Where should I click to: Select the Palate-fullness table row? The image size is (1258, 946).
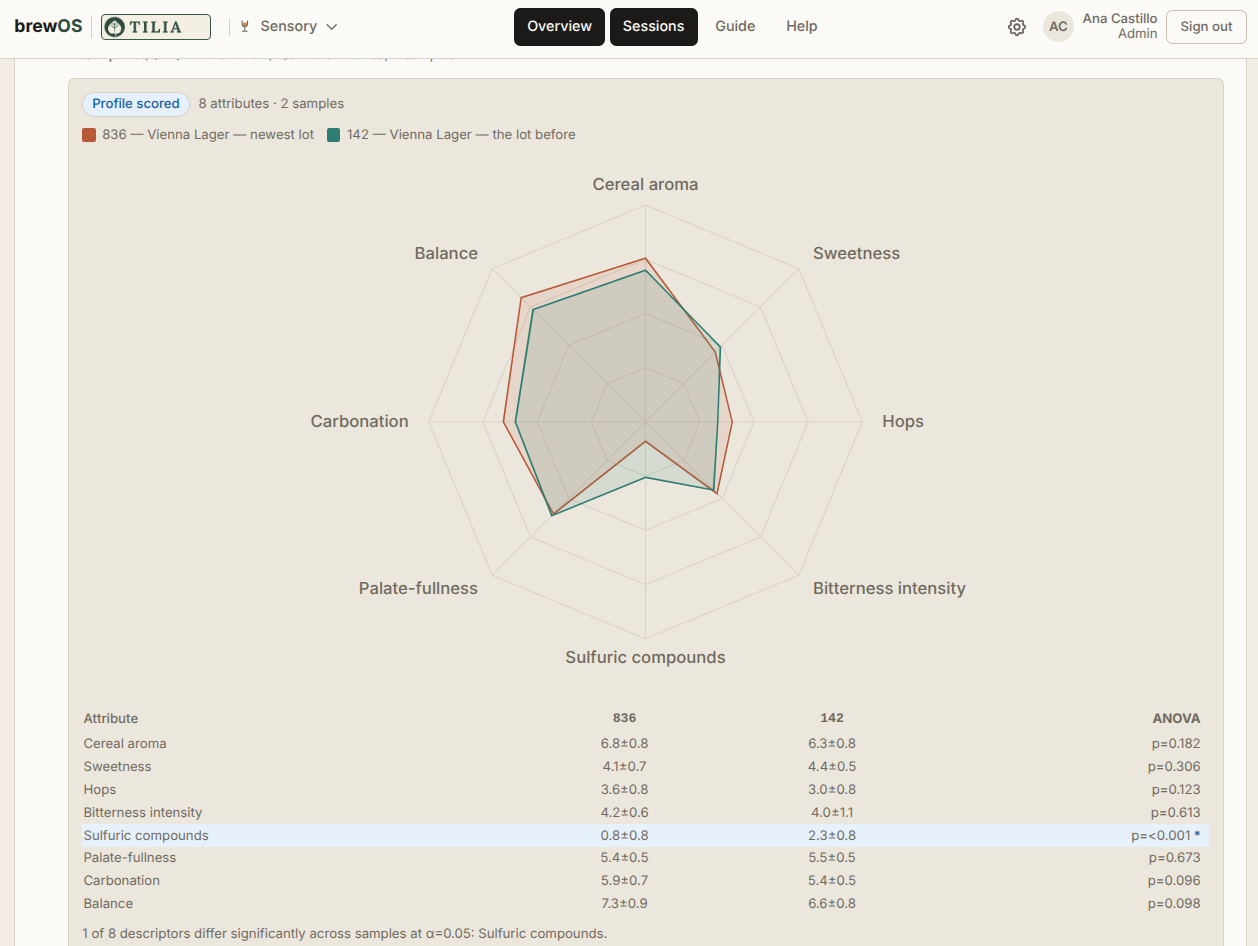pos(645,857)
